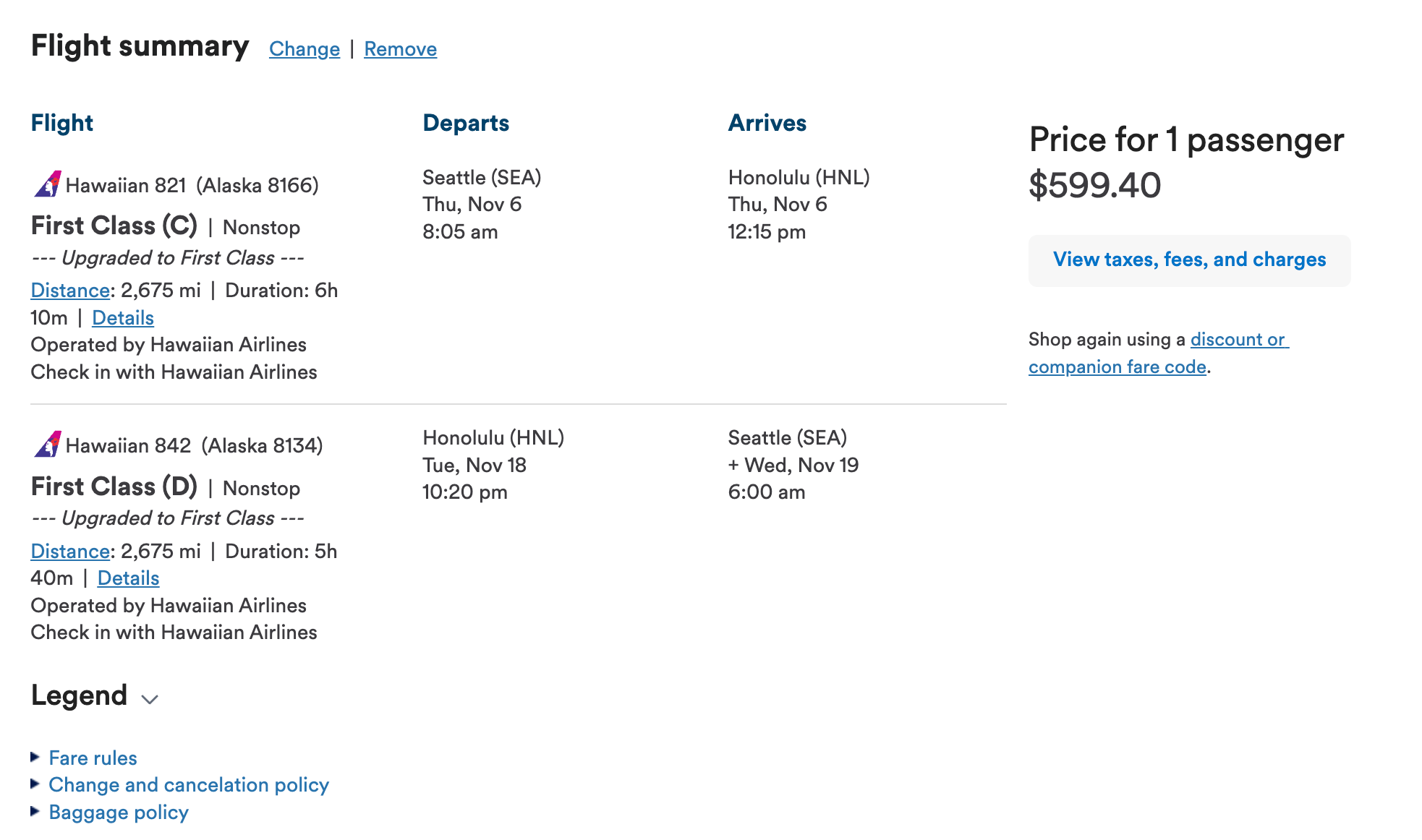Click the Legend heading
This screenshot has height=840, width=1422.
tap(79, 695)
